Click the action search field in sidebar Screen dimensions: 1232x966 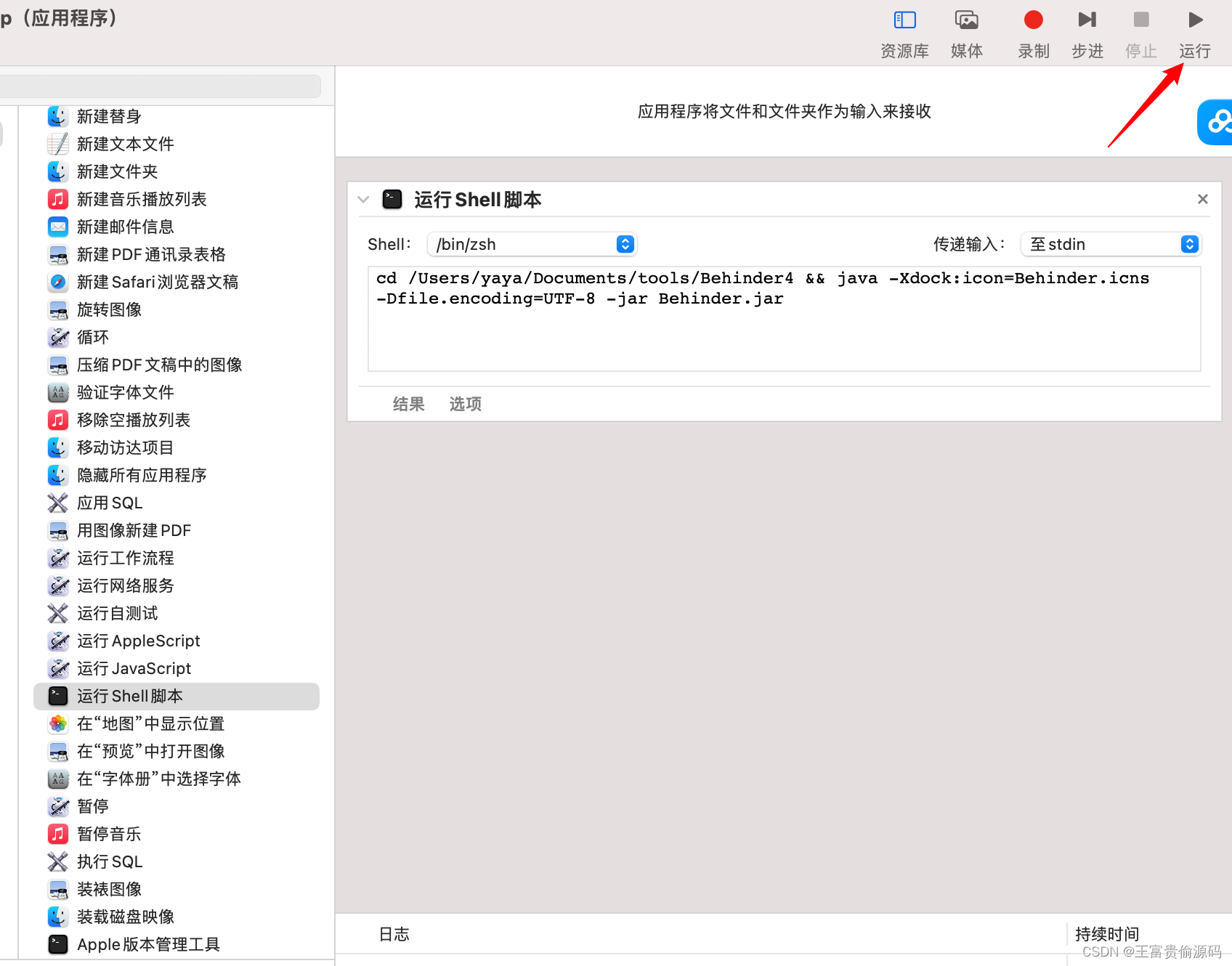[160, 86]
